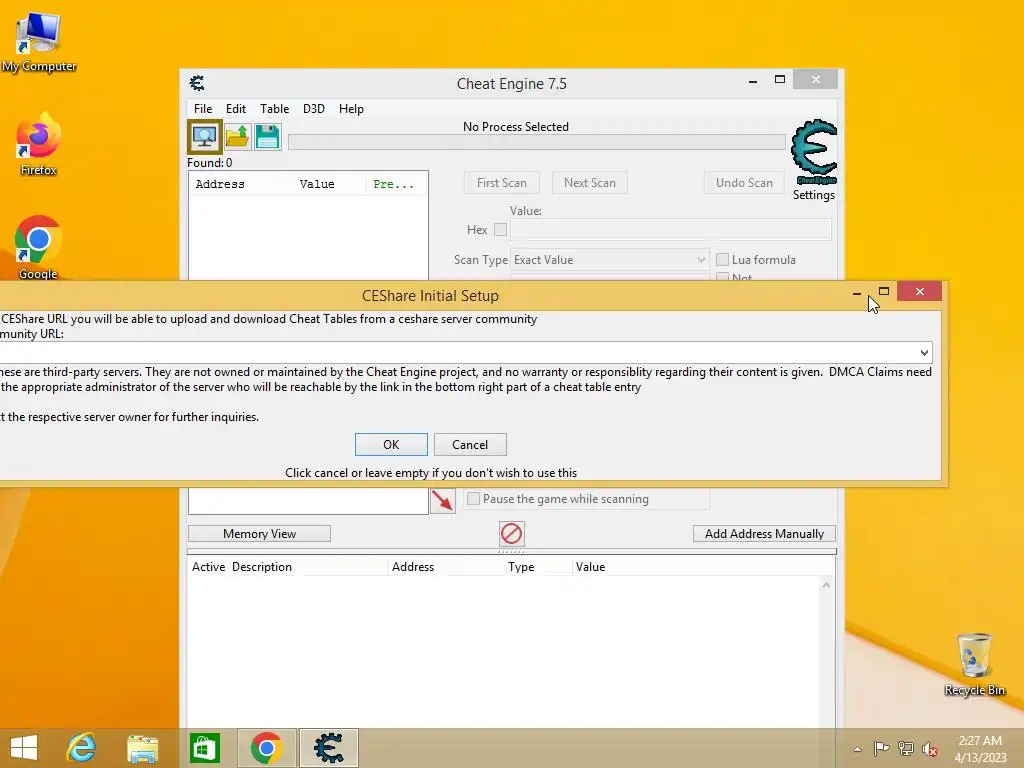Open Cheat Engine Settings logo
Image resolution: width=1024 pixels, height=768 pixels.
(x=814, y=152)
